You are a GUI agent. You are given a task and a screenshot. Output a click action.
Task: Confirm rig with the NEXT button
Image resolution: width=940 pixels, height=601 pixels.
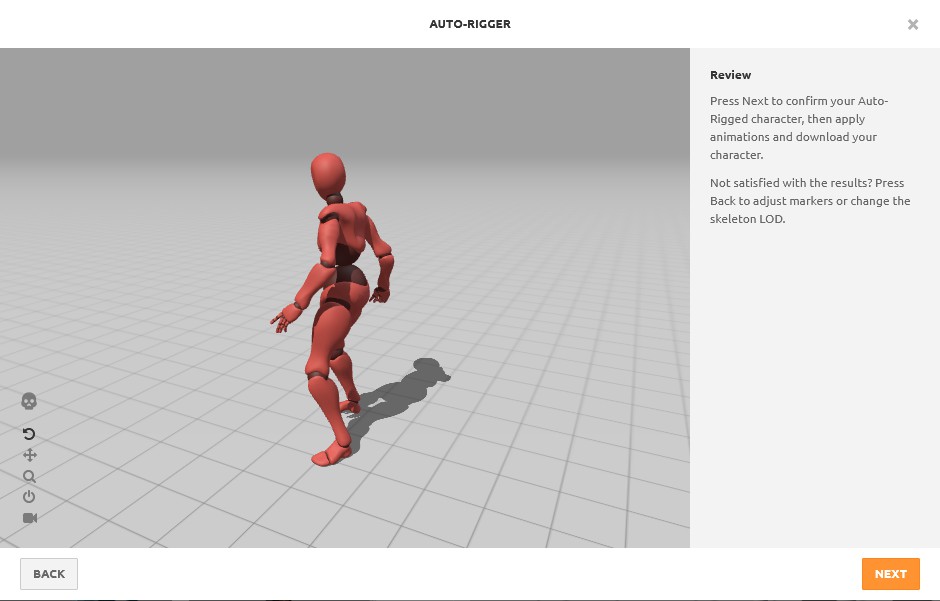891,574
